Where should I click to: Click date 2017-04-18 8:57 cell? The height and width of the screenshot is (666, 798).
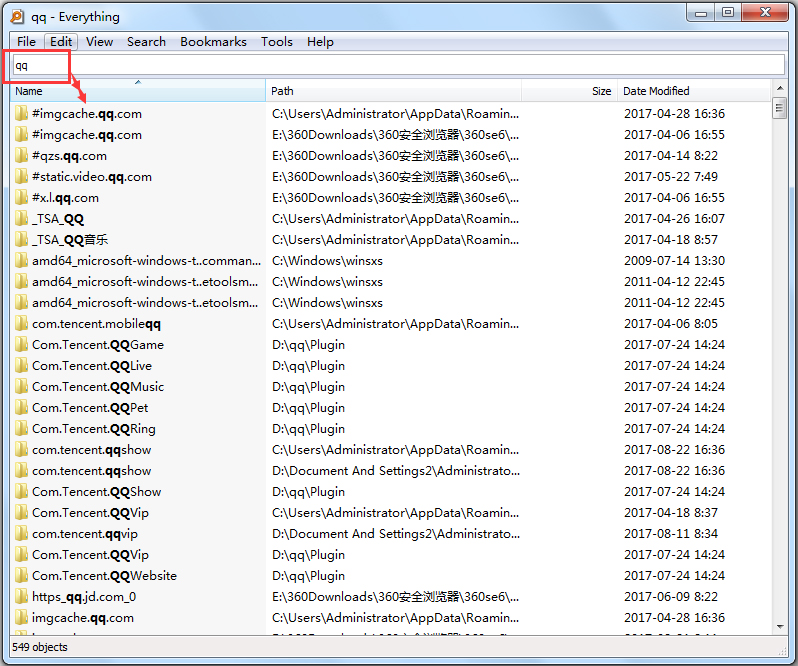(x=671, y=240)
